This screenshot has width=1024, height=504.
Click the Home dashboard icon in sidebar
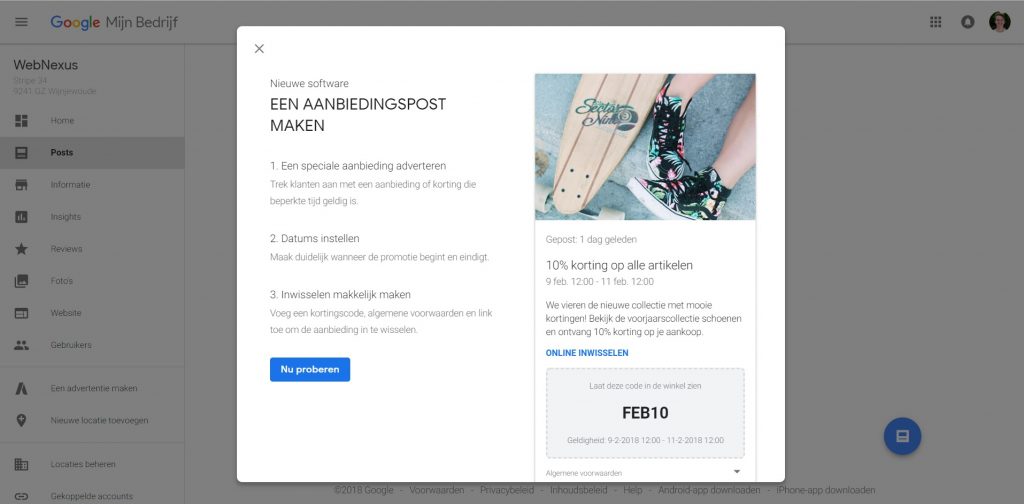[22, 121]
